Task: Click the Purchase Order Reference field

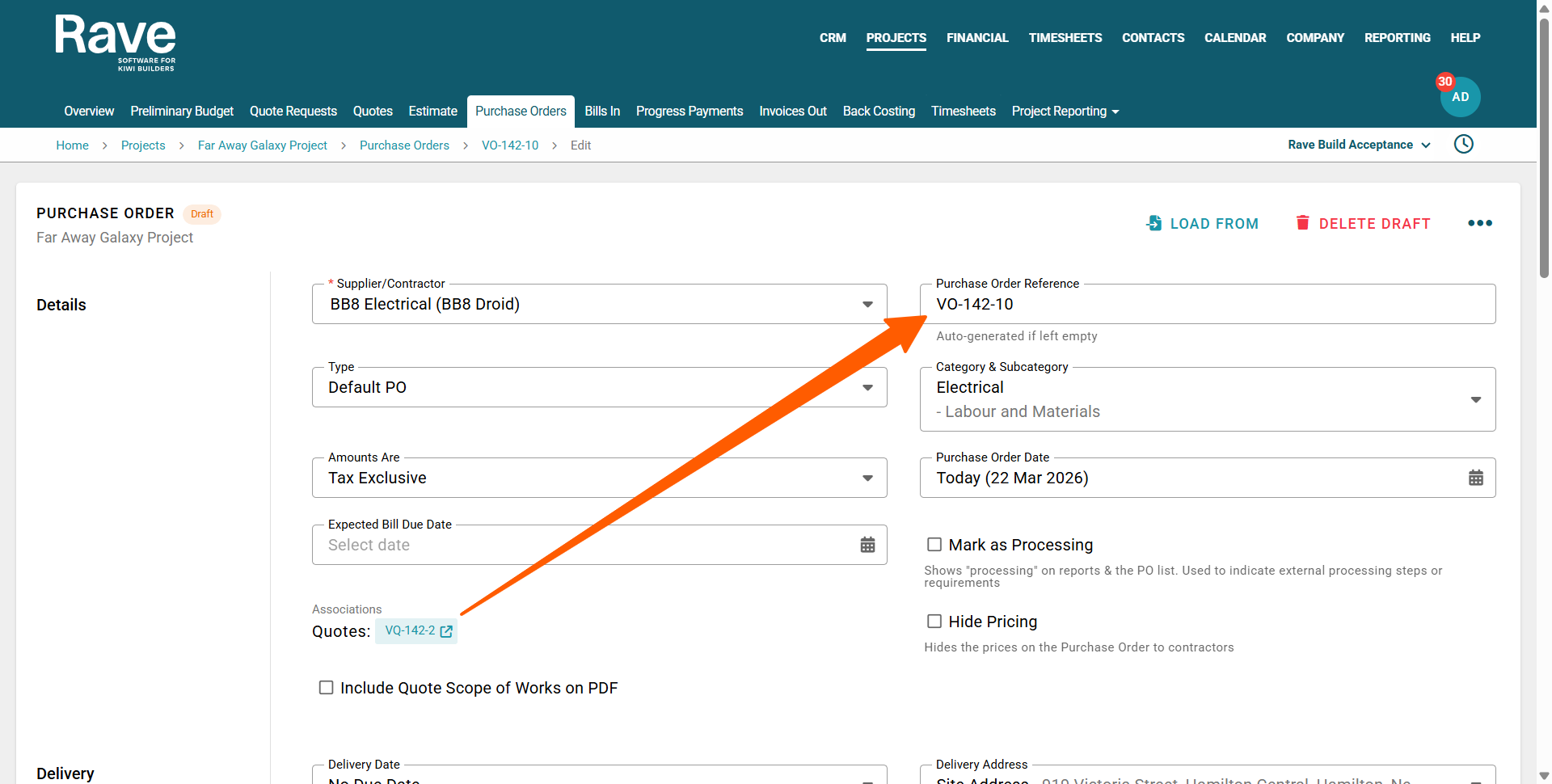Action: tap(1207, 305)
